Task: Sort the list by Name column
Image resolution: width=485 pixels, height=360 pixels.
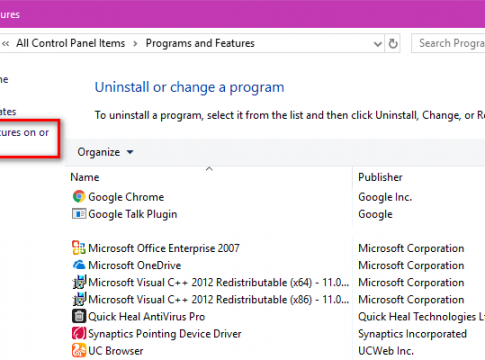Action: (85, 177)
